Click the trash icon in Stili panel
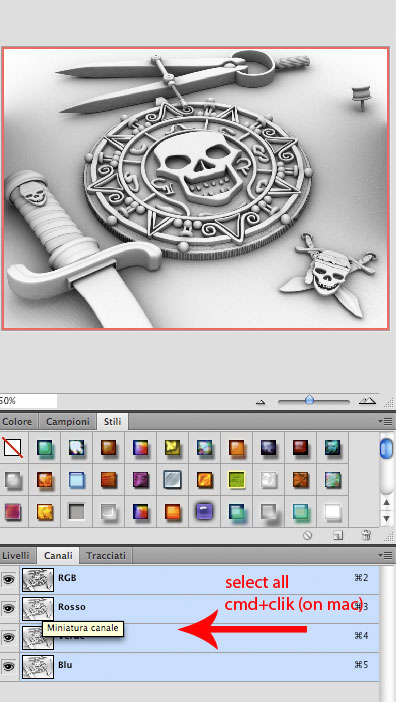 tap(366, 535)
